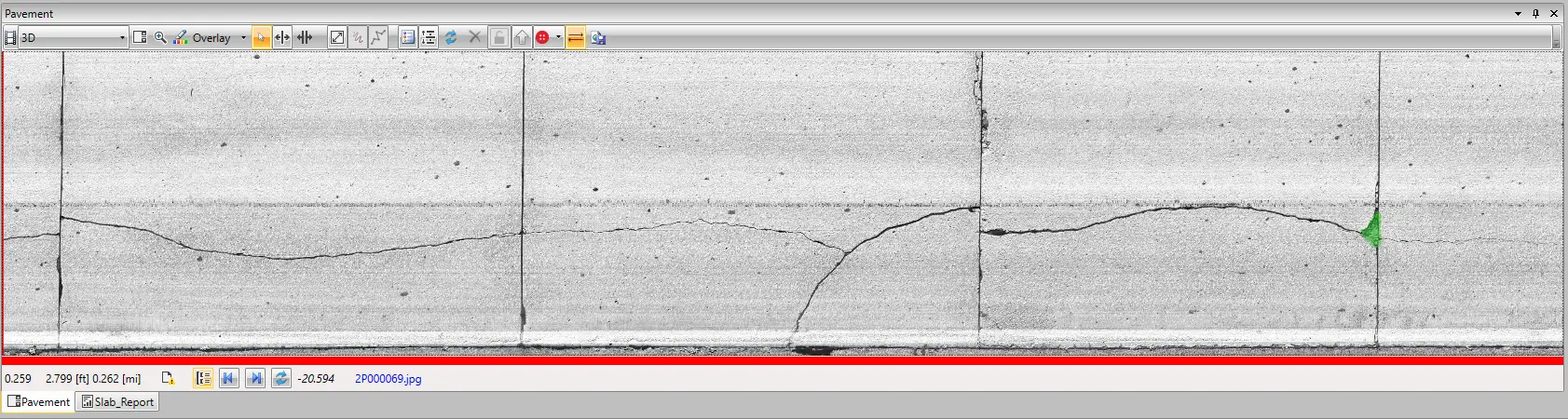Click the save image export icon
Viewport: 1568px width, 419px height.
tap(598, 37)
